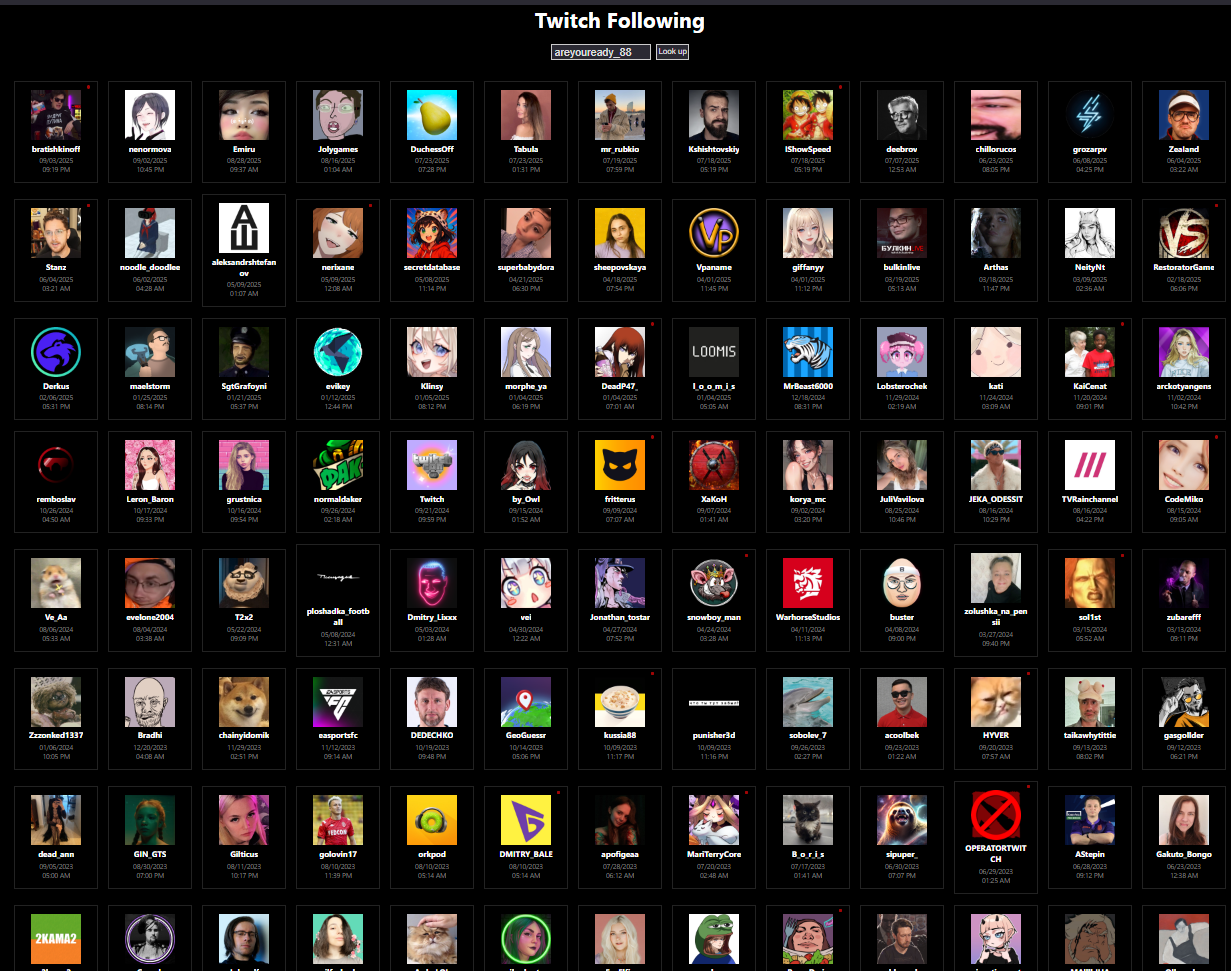The width and height of the screenshot is (1231, 971).
Task: Open GeoGuessr map pin logo
Action: (526, 702)
